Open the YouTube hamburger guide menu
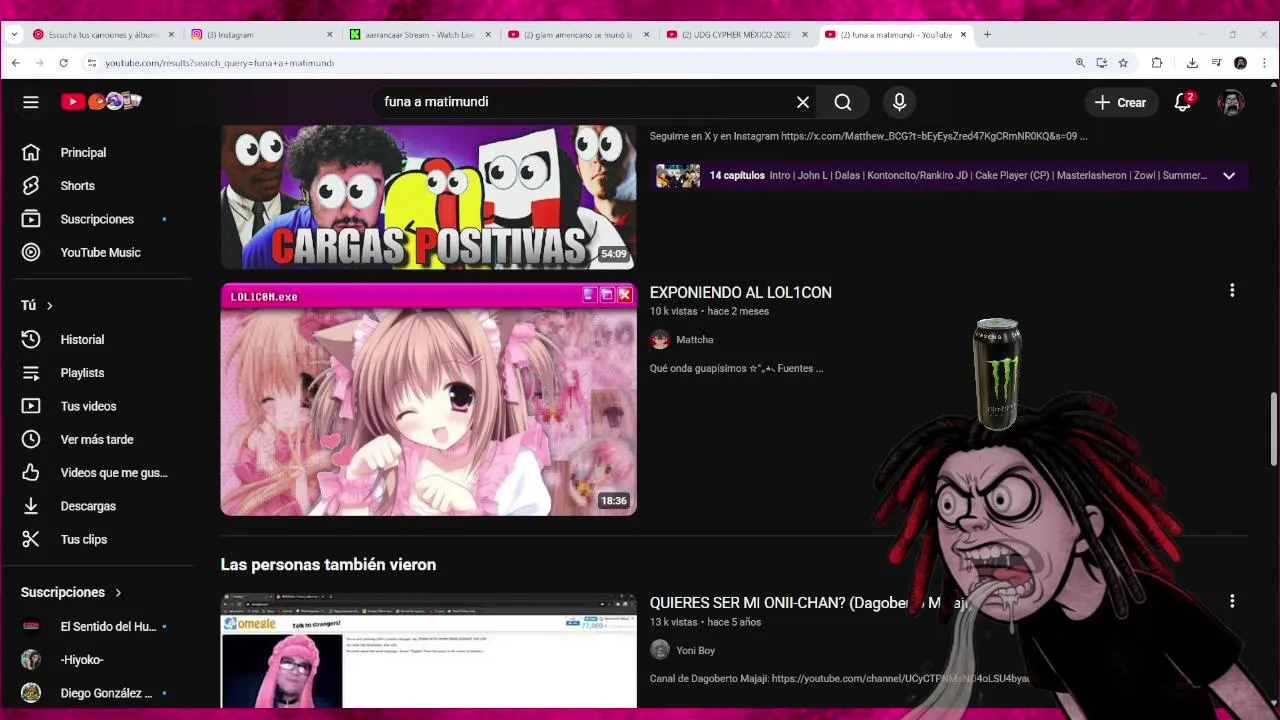 tap(31, 102)
